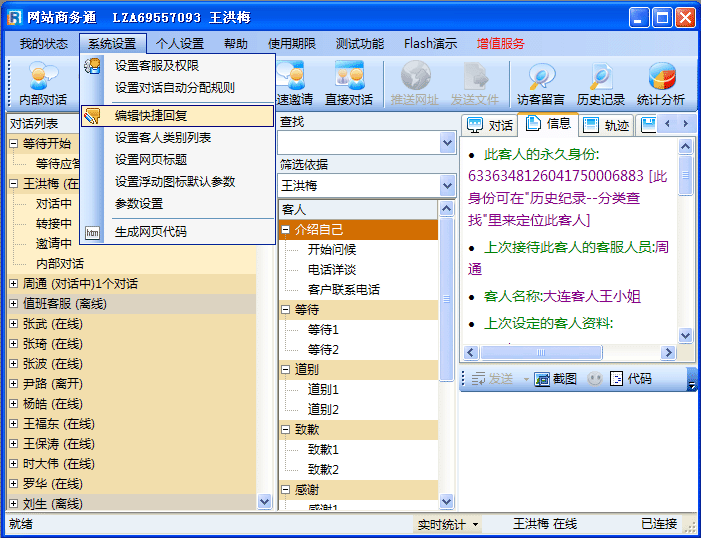Open 历史记录 toolbar icon

click(x=600, y=82)
